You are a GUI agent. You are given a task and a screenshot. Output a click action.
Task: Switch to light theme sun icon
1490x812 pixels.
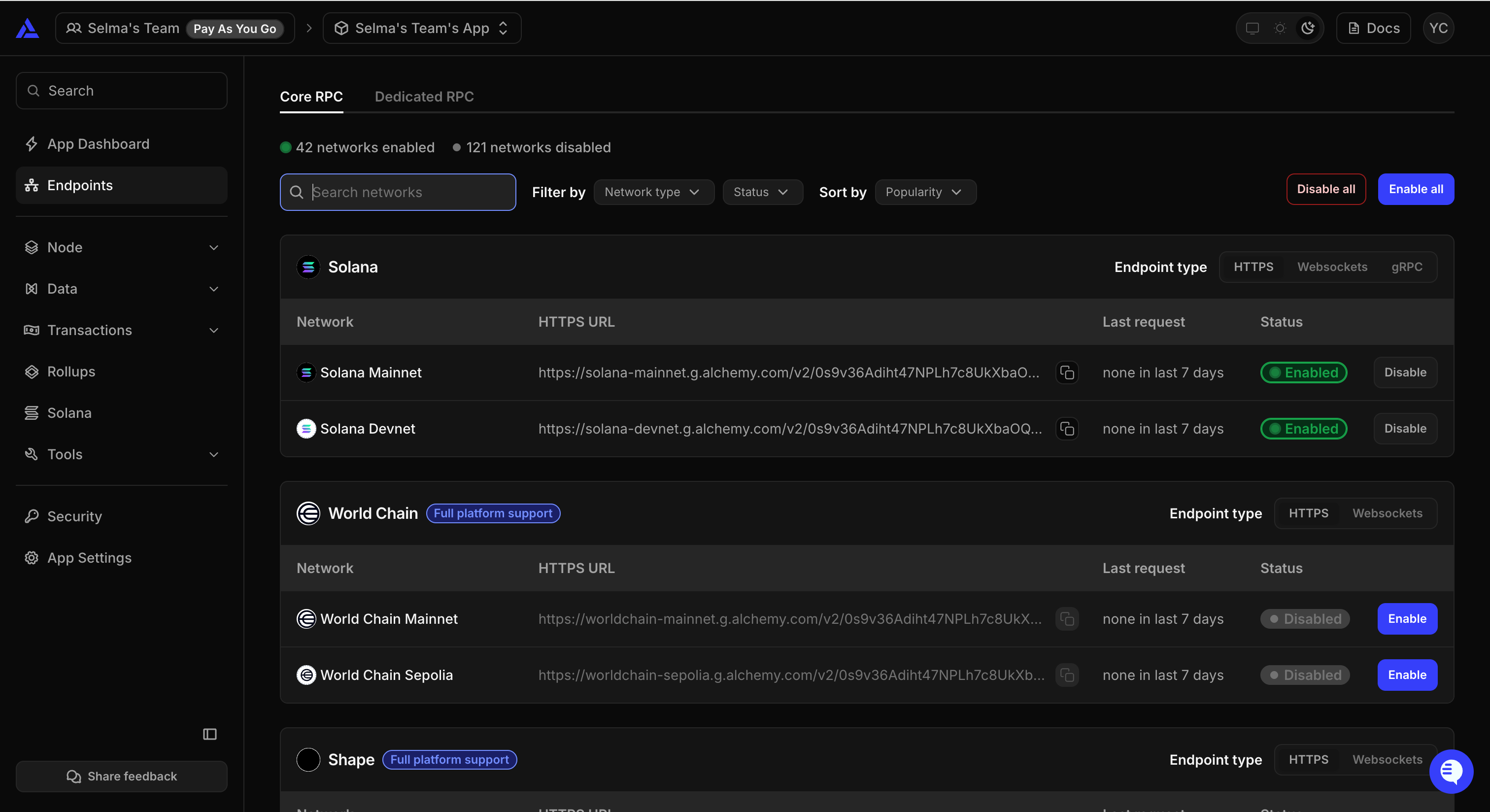coord(1280,28)
